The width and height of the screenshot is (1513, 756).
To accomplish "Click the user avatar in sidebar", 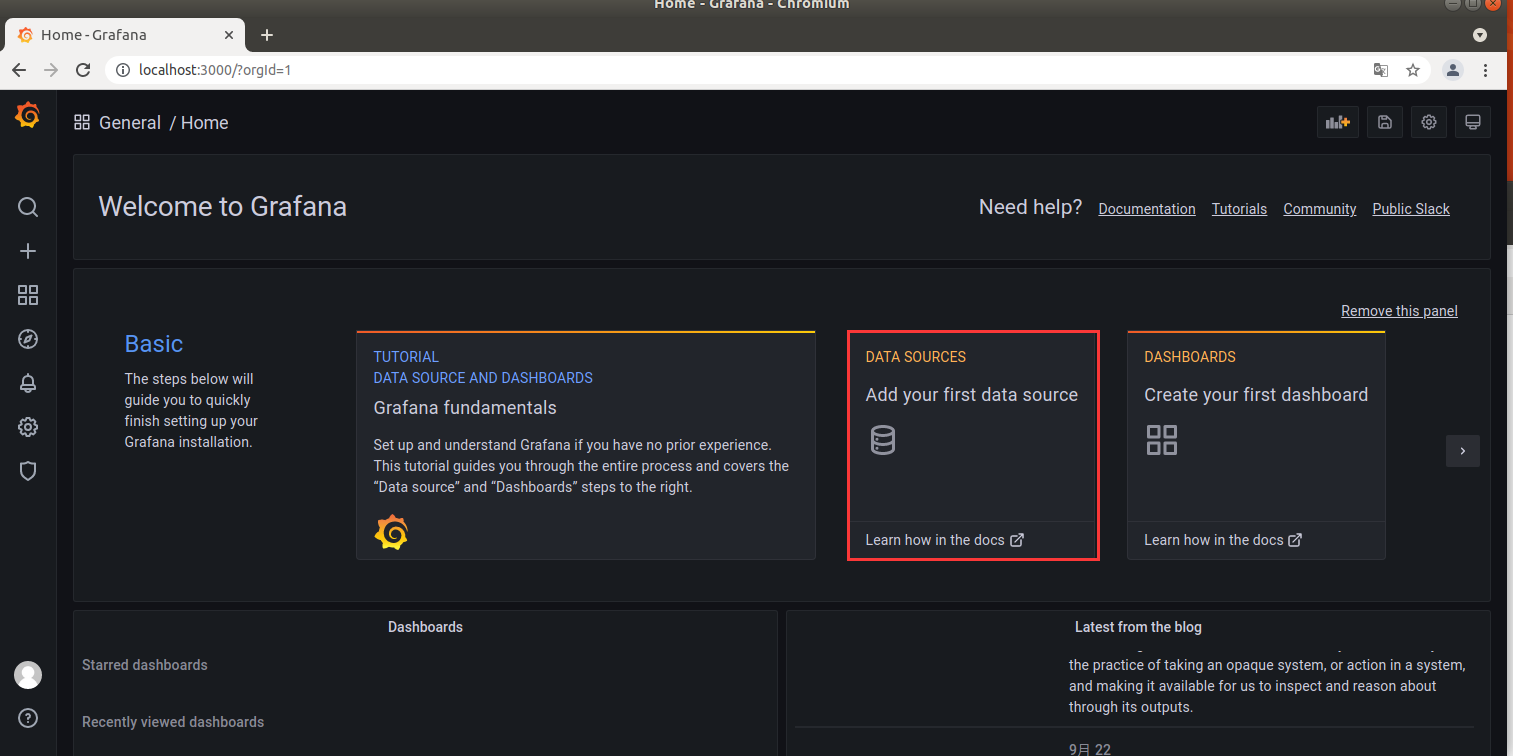I will pyautogui.click(x=28, y=675).
